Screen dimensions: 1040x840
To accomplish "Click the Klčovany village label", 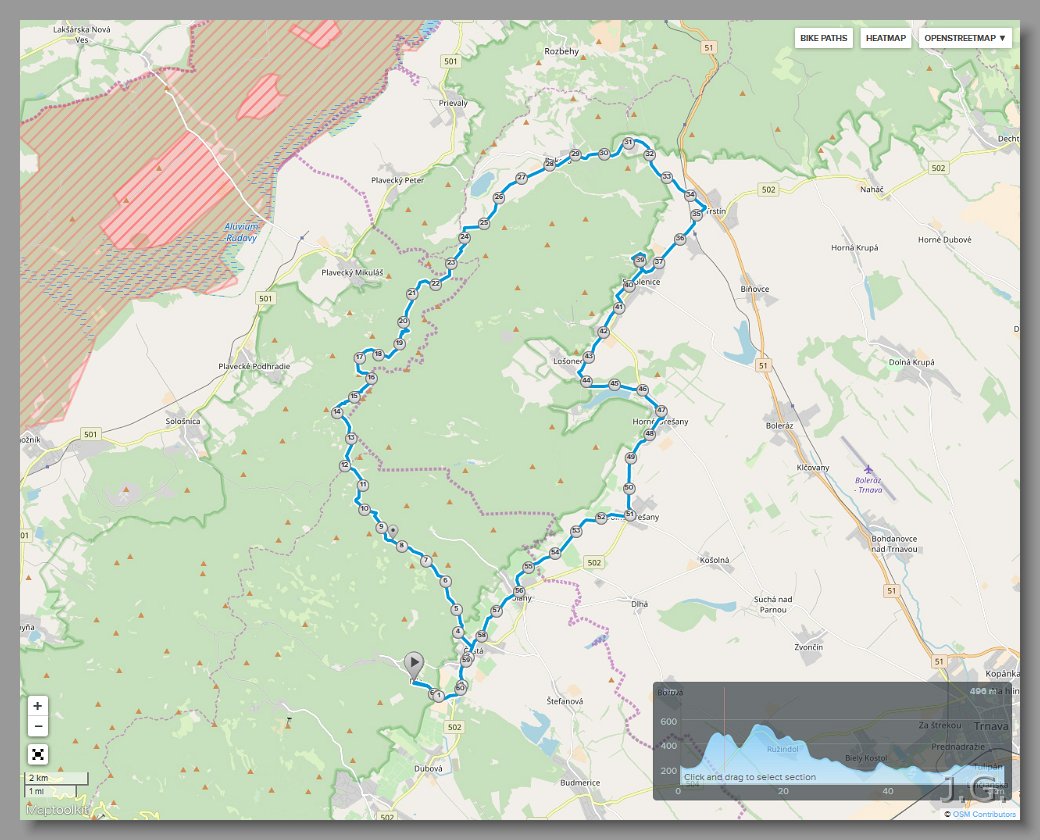I will pos(812,468).
